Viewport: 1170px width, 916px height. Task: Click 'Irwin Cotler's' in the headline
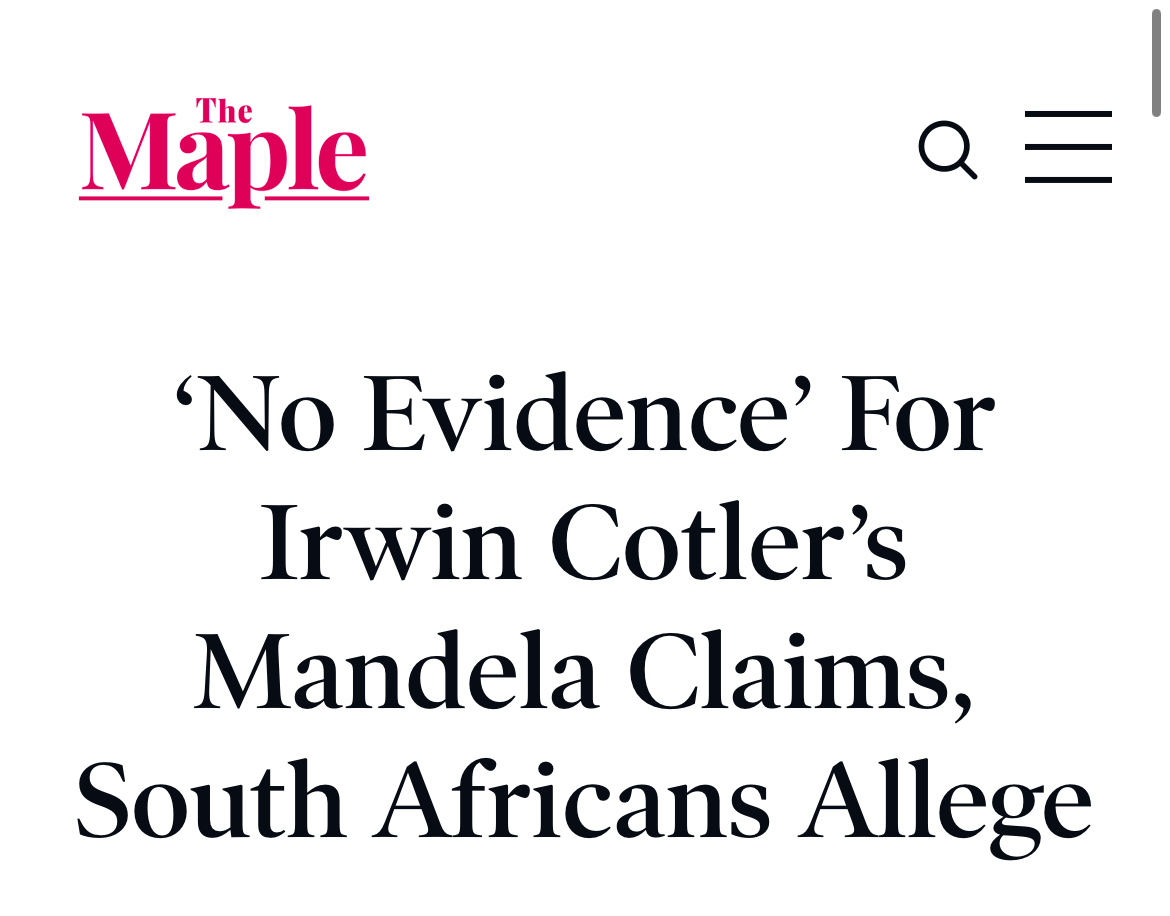click(x=584, y=545)
